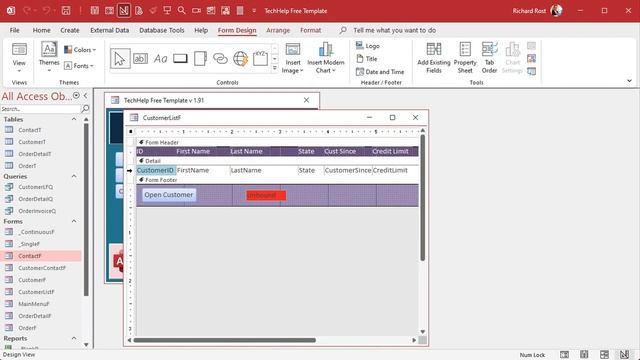Open All Access Objects pane menu
The image size is (640, 360).
pos(76,96)
